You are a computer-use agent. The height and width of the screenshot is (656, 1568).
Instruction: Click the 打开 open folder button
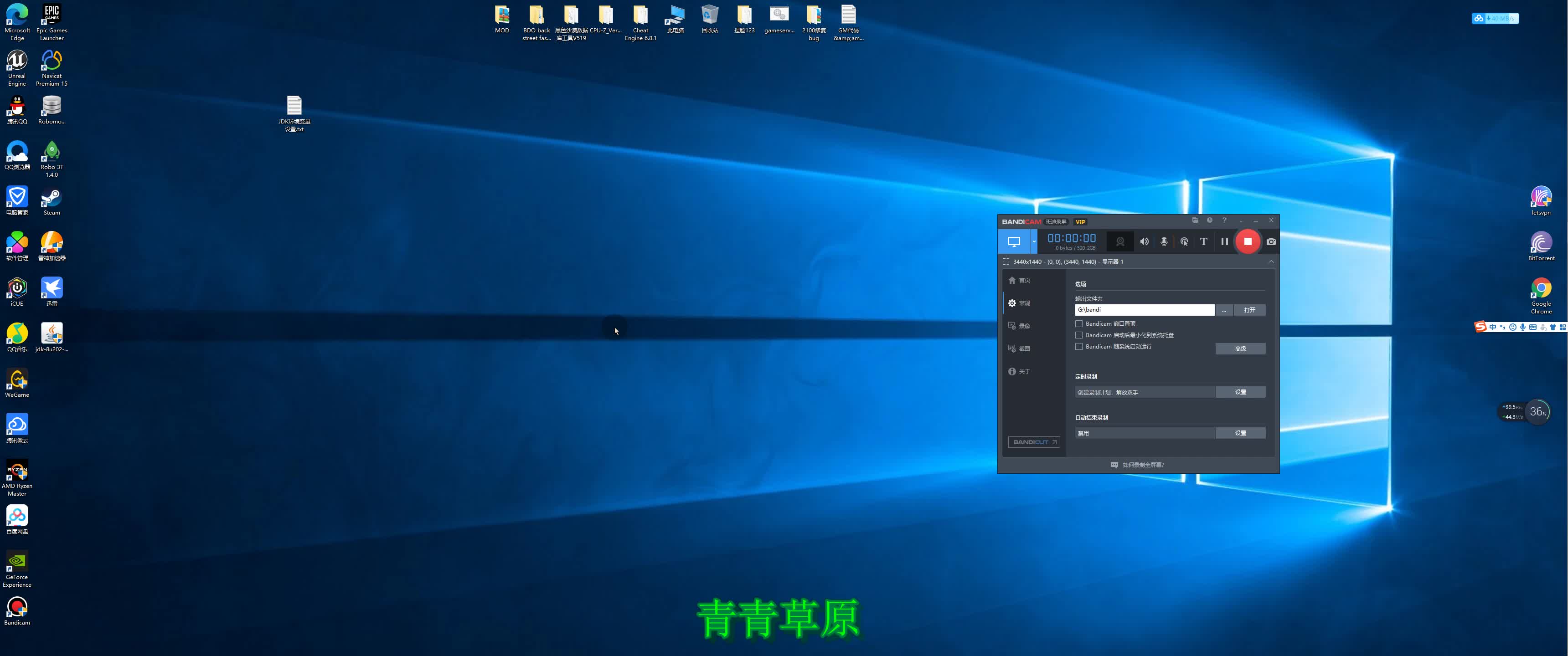(x=1249, y=310)
